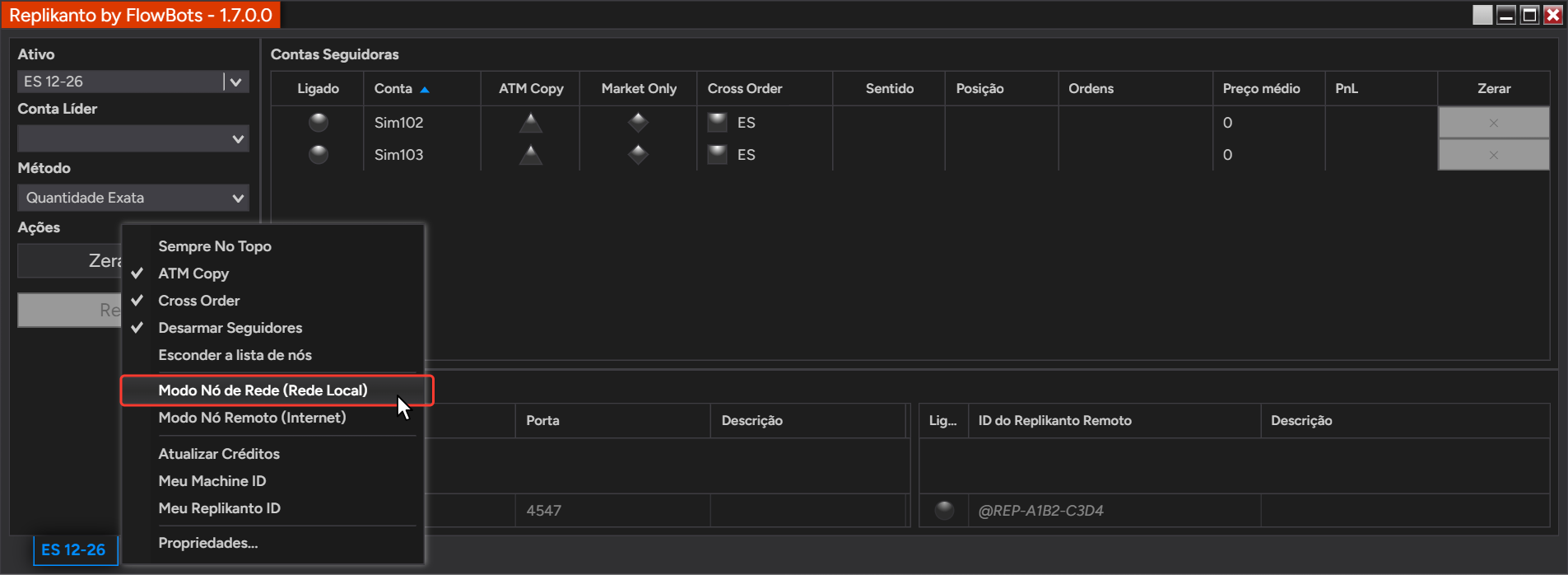Close the Replikanto window
This screenshot has height=575, width=1568.
(x=1553, y=15)
